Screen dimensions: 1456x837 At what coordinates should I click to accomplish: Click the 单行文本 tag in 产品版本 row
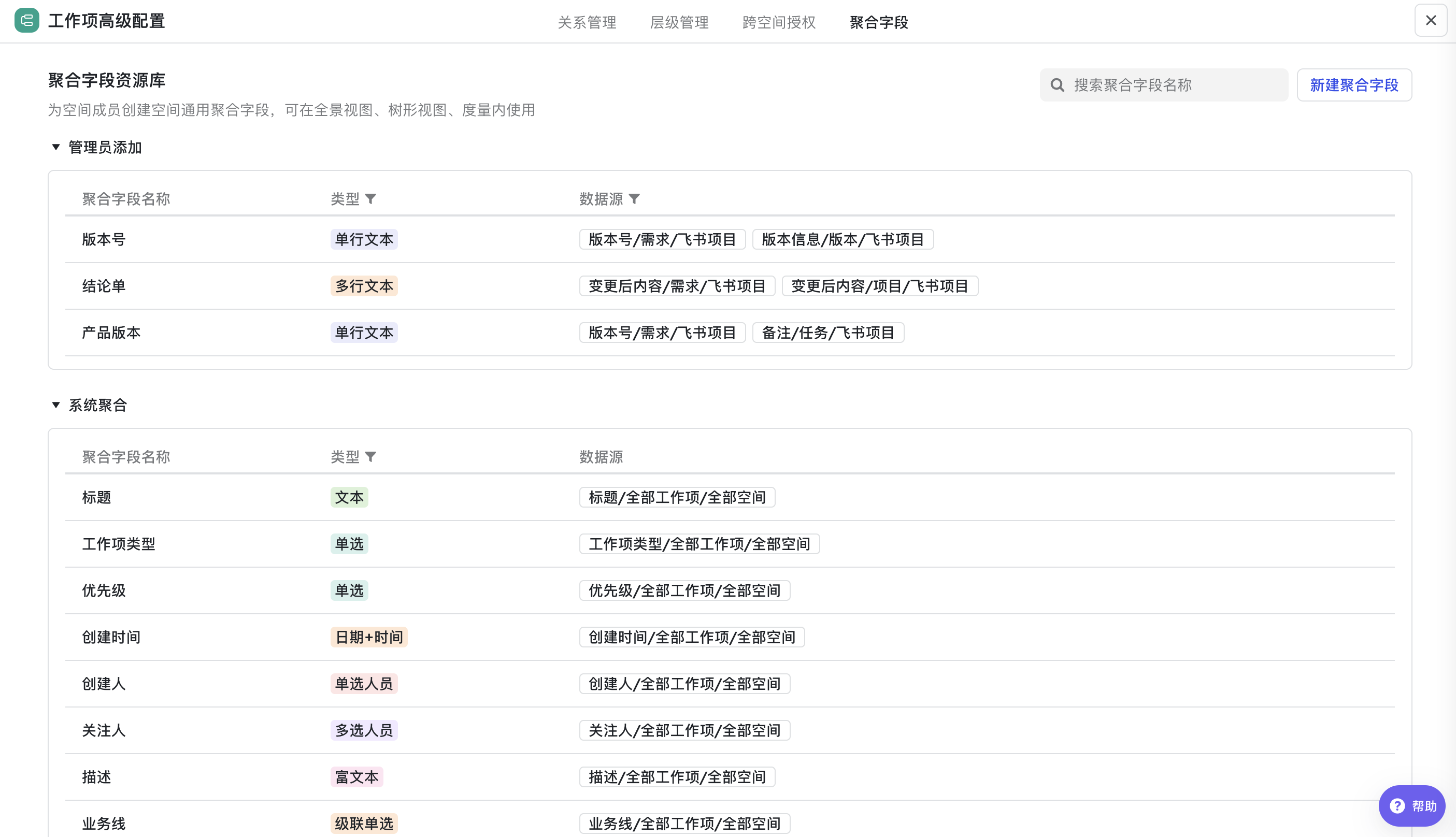point(364,333)
